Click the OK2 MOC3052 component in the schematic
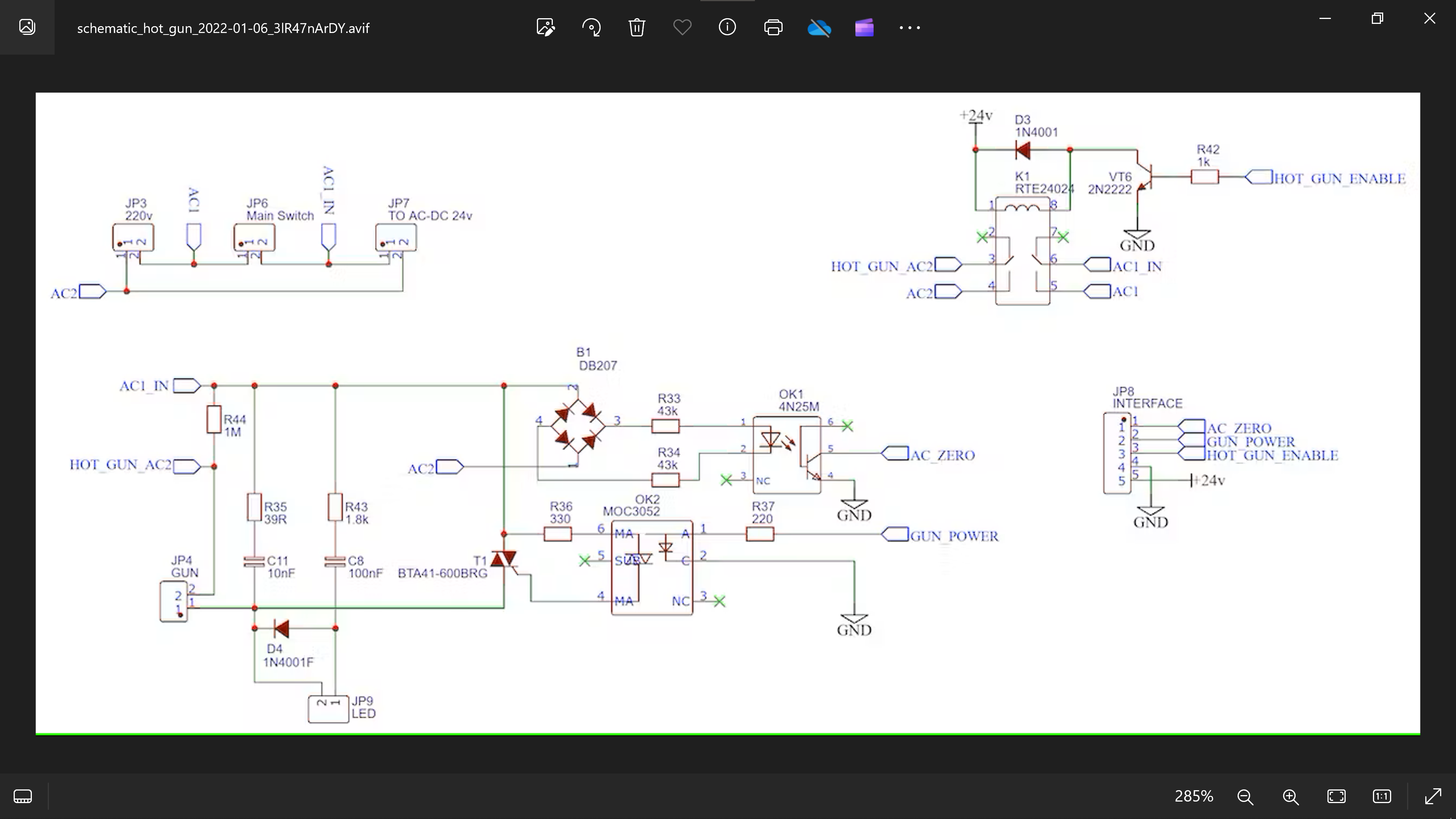1456x819 pixels. point(652,567)
